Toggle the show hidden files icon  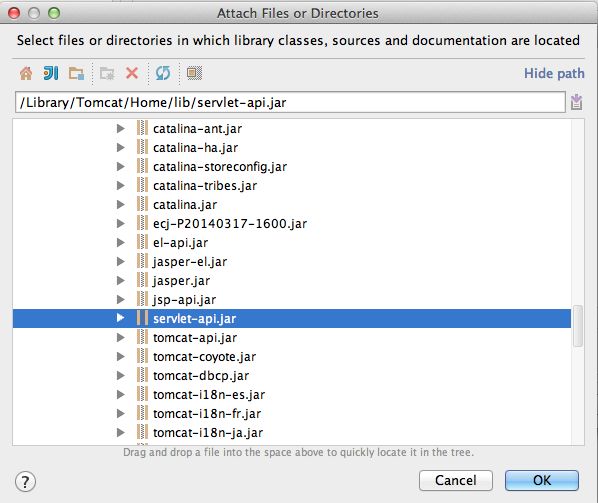coord(194,73)
